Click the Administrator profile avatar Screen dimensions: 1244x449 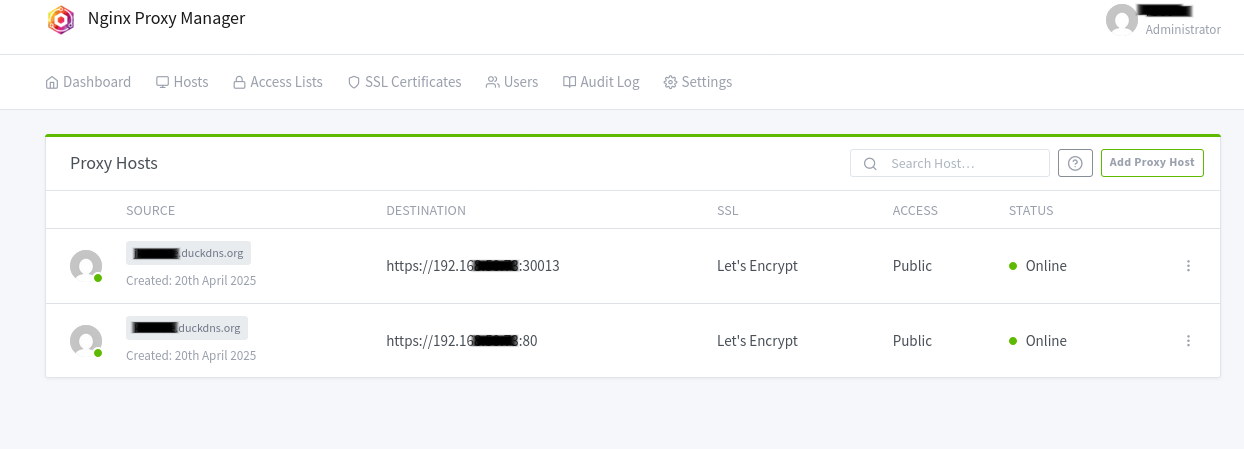click(x=1122, y=20)
